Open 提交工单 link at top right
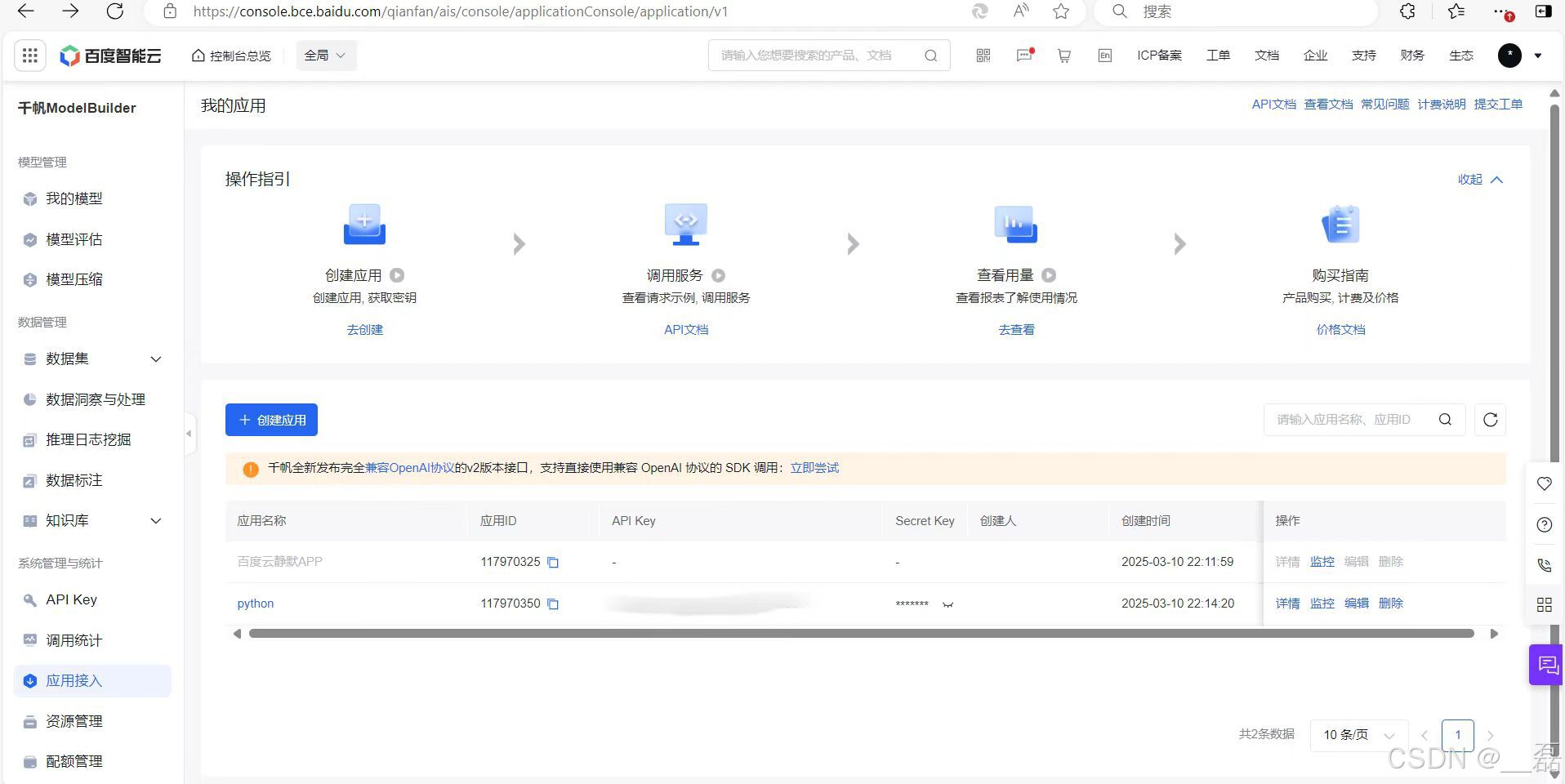This screenshot has width=1565, height=784. click(x=1498, y=105)
